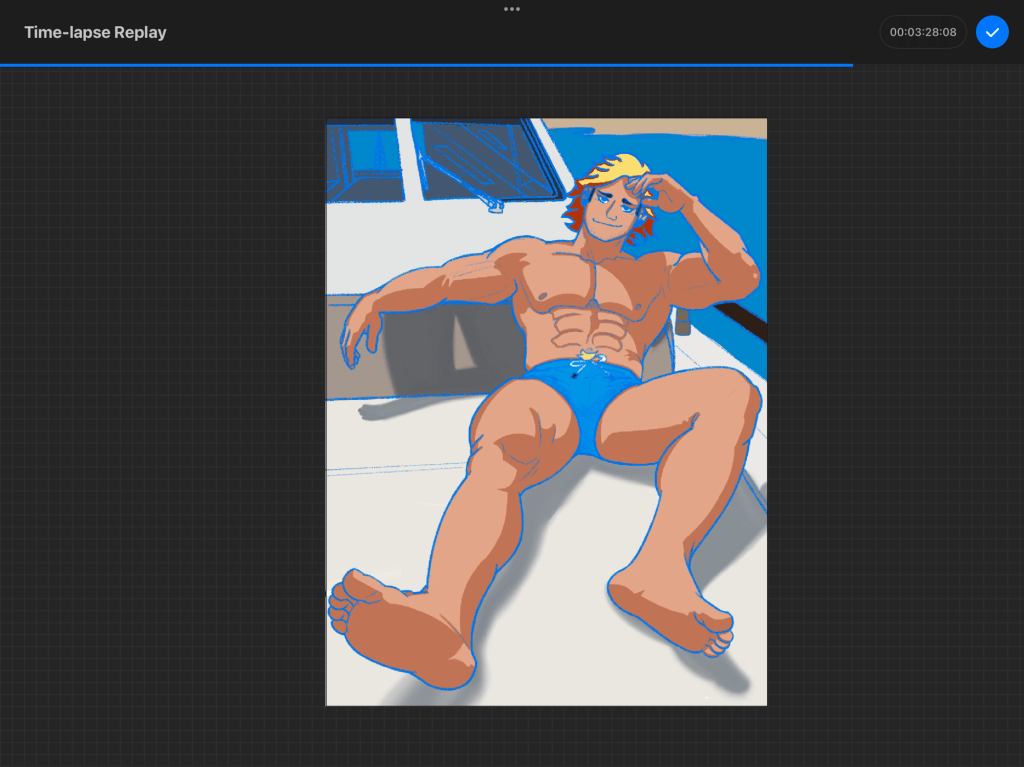Tap the blue checkmark Done button
Screen dimensions: 1024x767
pos(992,32)
